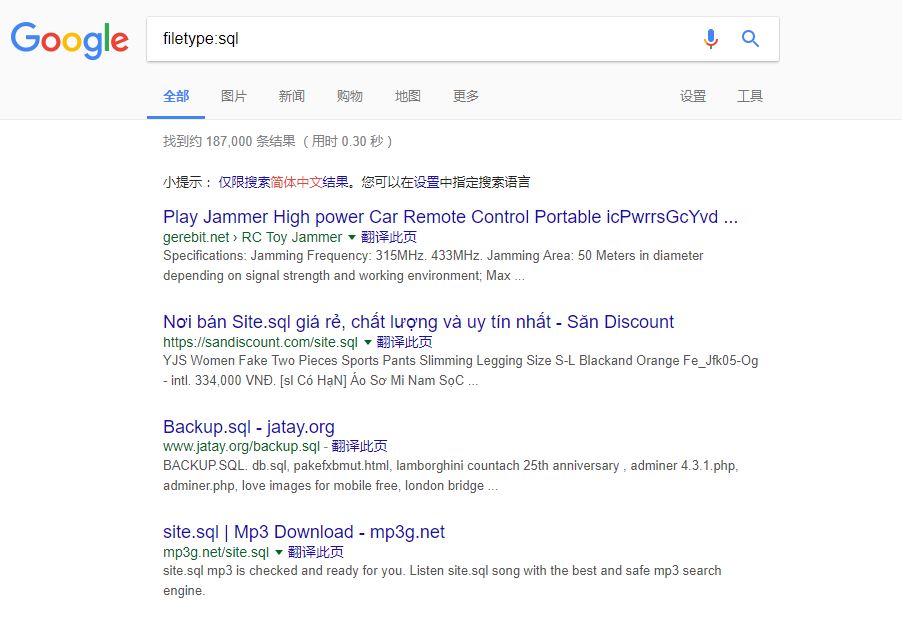Click 翻译此页 for the sandiscount.com result
This screenshot has height=622, width=902.
404,342
